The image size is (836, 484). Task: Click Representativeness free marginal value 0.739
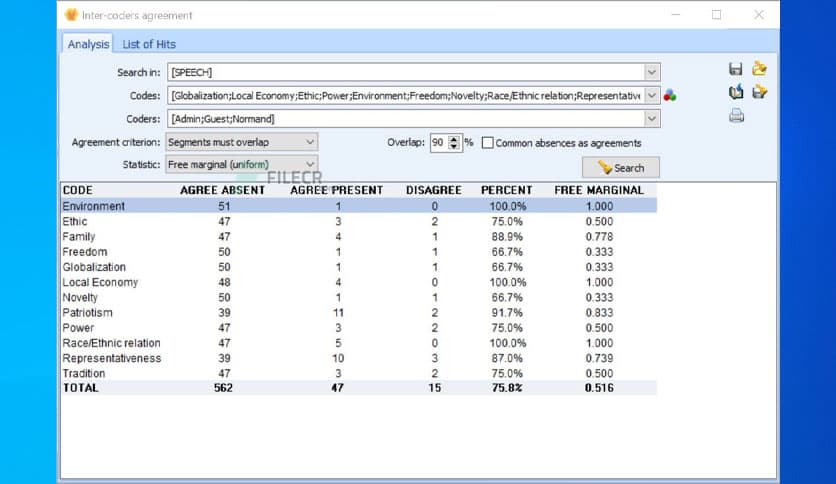(x=599, y=358)
